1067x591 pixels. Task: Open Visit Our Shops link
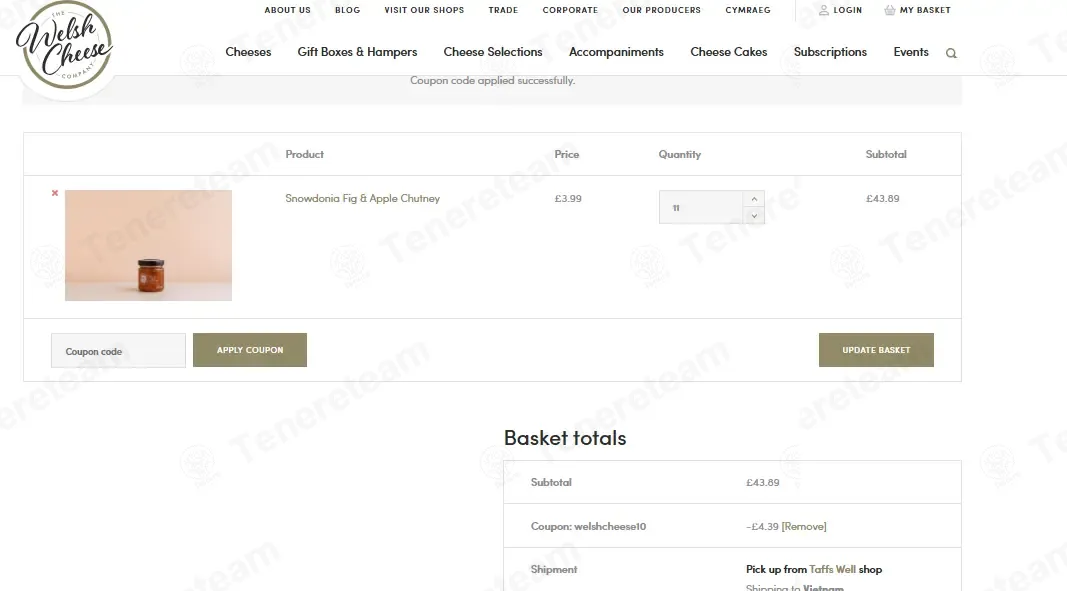tap(424, 10)
